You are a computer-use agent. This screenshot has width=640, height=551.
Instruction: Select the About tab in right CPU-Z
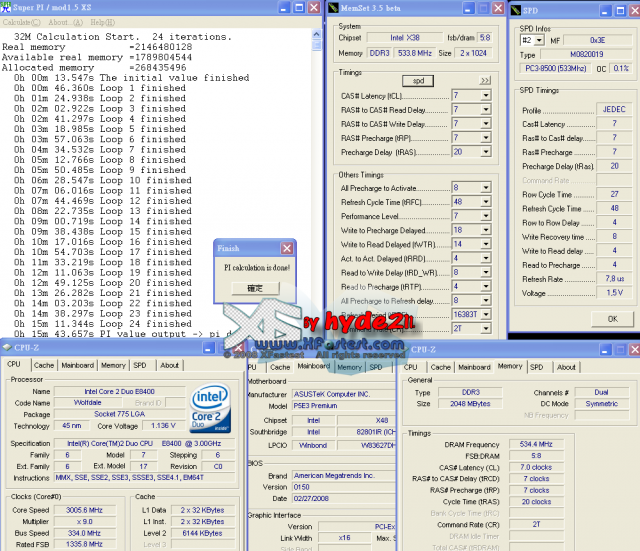point(566,367)
